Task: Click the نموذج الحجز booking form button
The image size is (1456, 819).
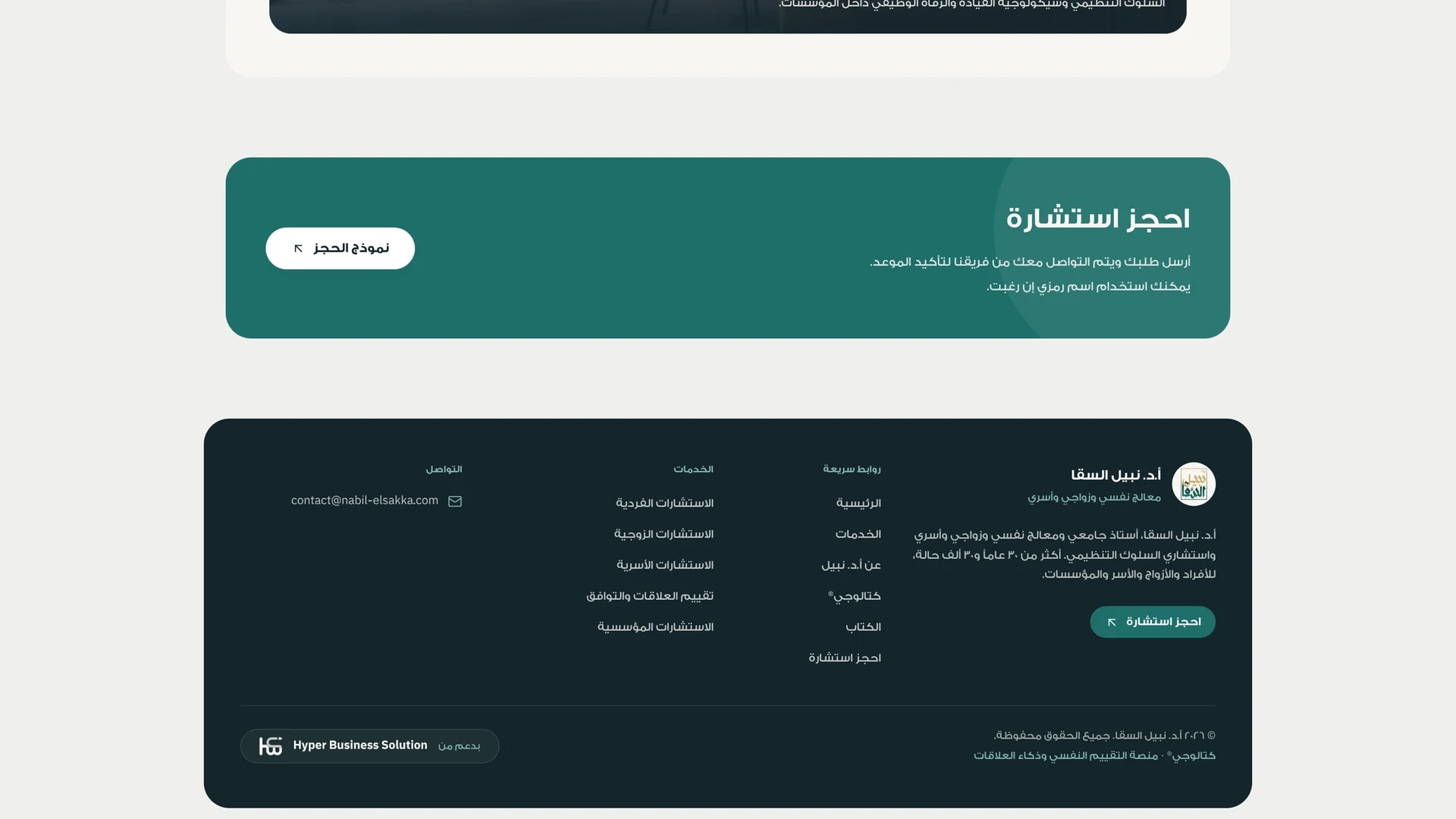Action: click(x=340, y=249)
